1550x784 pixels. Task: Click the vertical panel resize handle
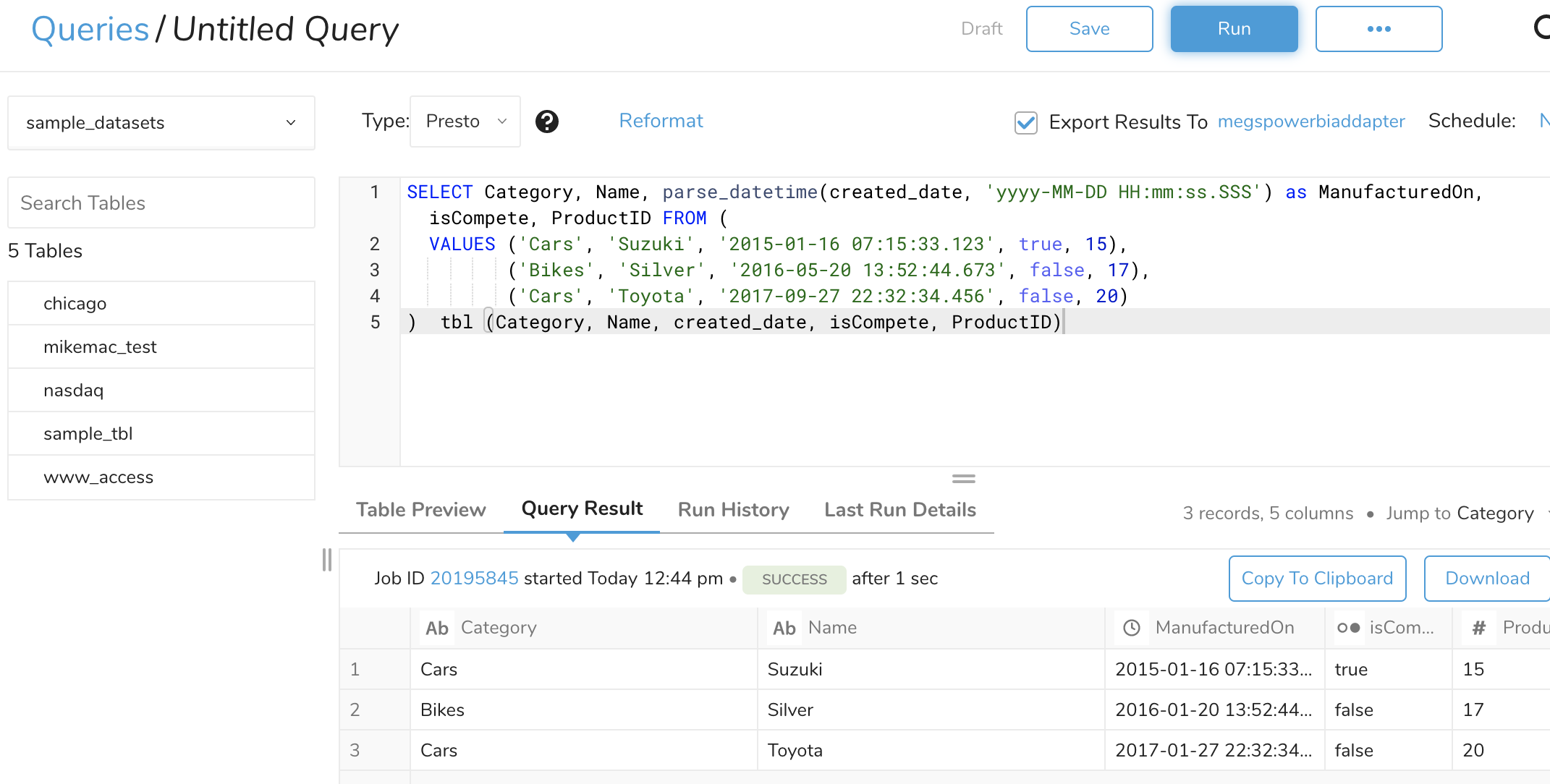pyautogui.click(x=327, y=560)
